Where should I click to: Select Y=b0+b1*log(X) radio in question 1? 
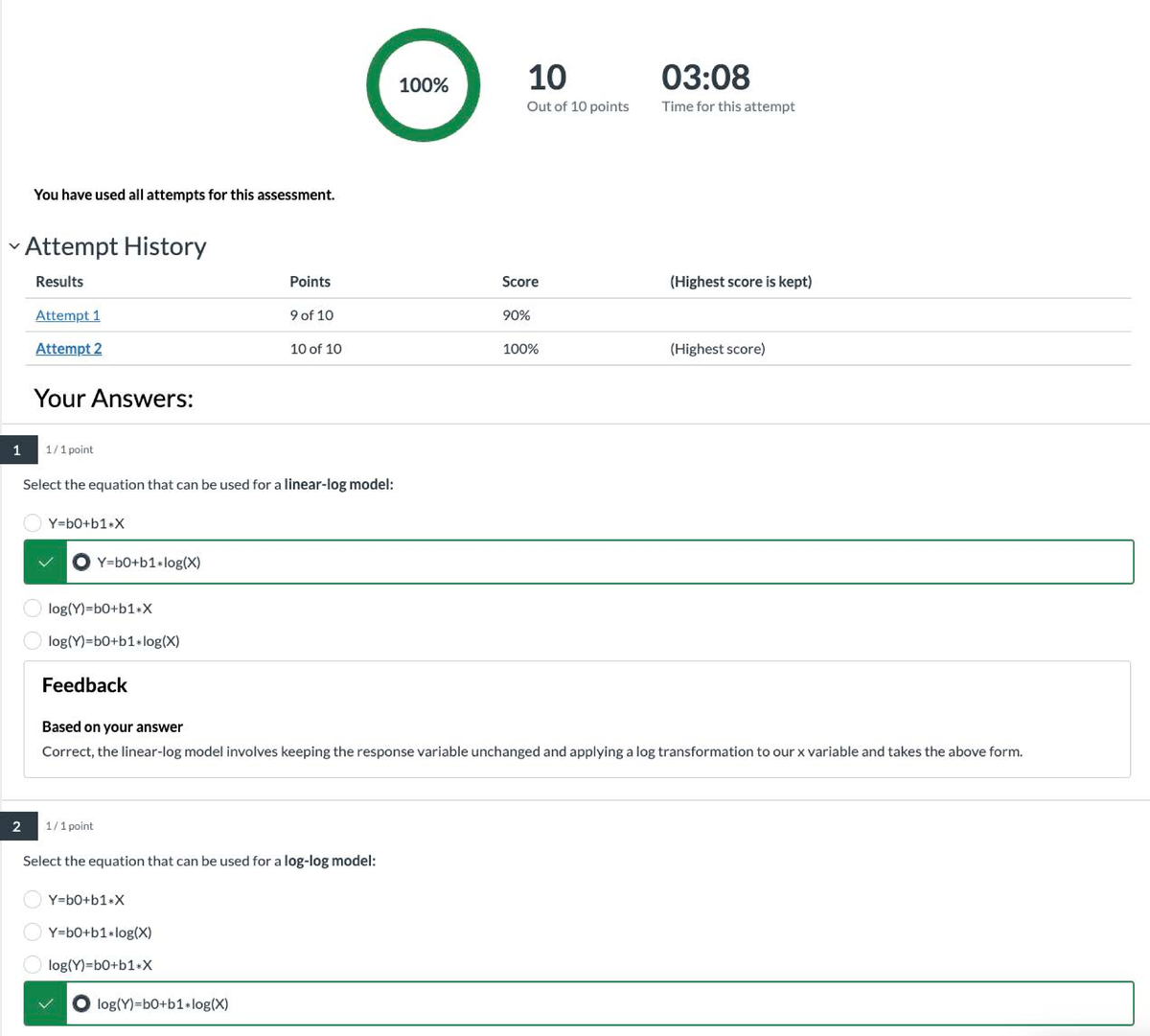click(x=82, y=563)
